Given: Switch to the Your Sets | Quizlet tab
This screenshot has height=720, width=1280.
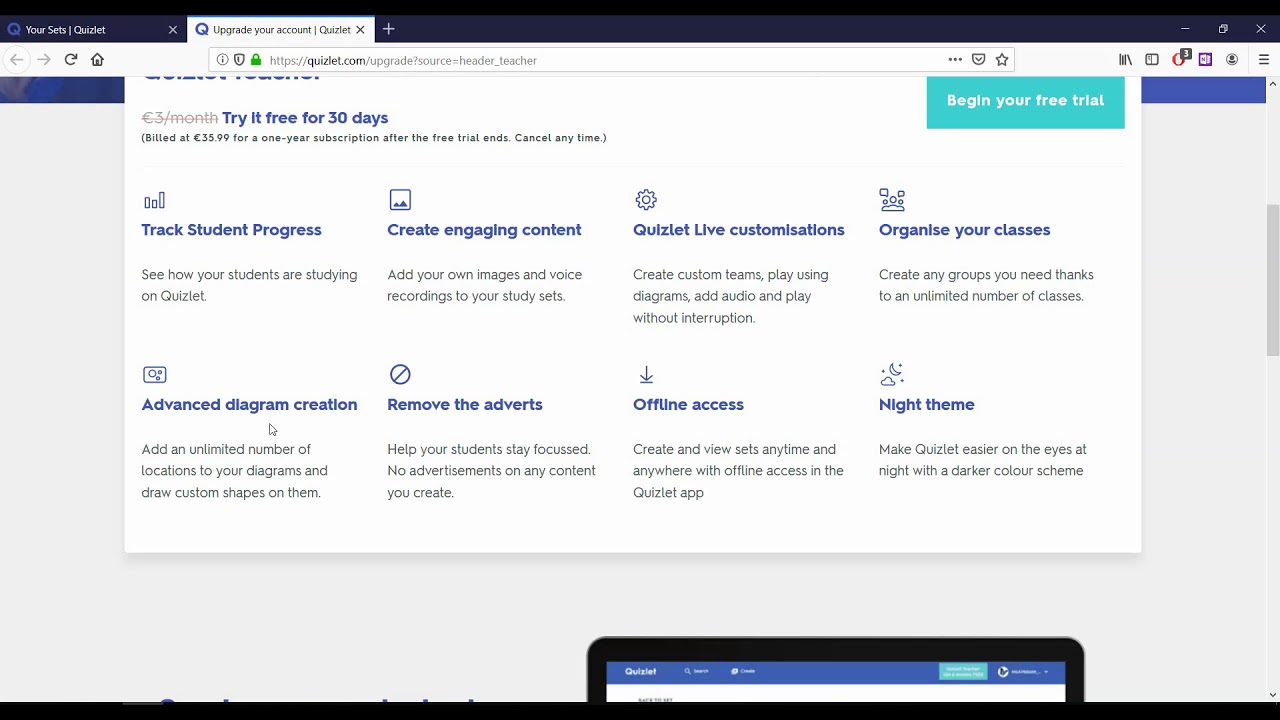Looking at the screenshot, I should click(92, 29).
